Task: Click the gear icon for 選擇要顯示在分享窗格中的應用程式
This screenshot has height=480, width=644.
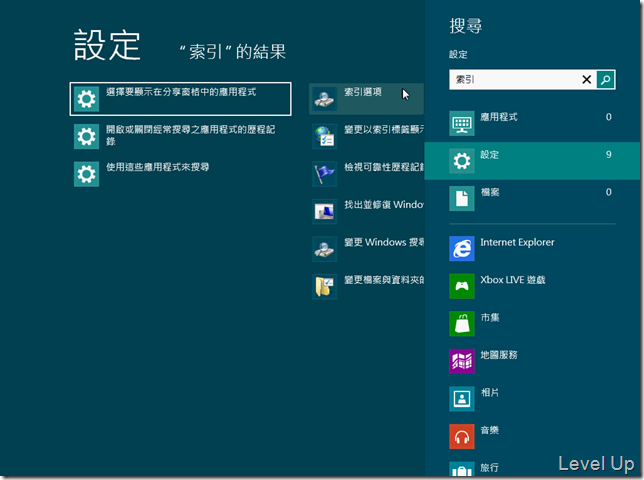Action: pyautogui.click(x=86, y=99)
